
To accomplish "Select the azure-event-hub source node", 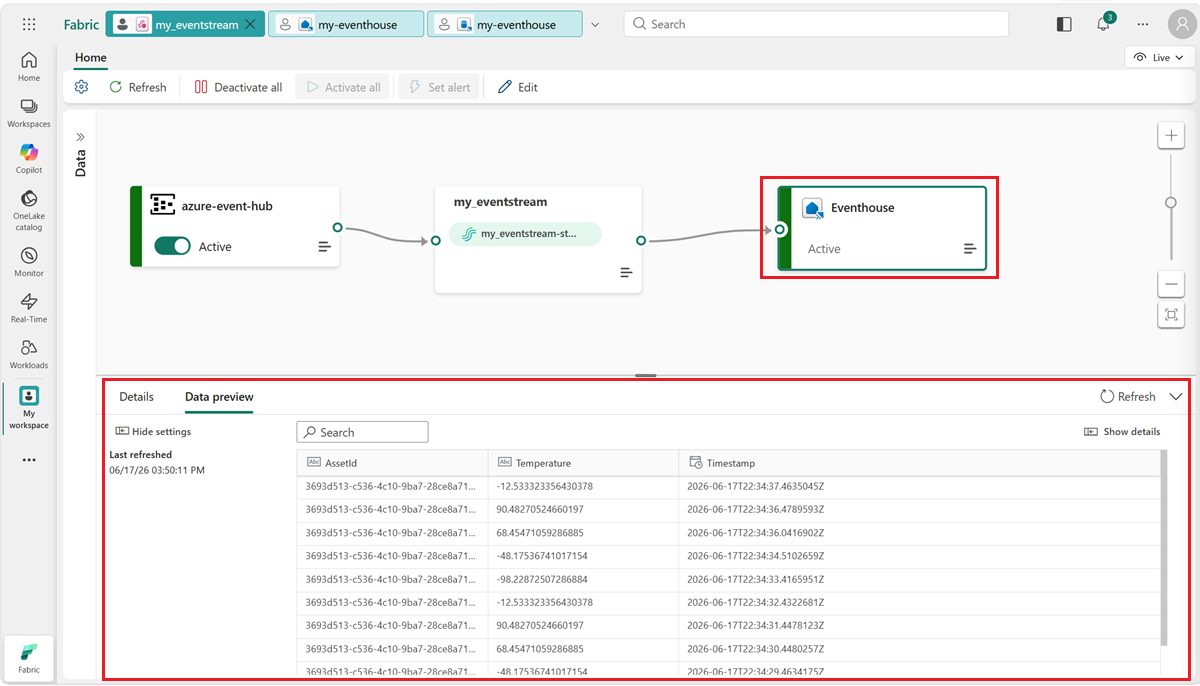I will 235,226.
